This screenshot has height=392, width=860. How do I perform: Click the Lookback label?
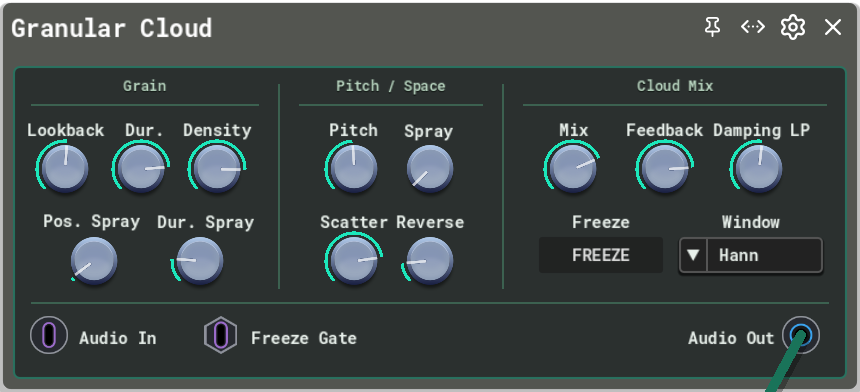(x=65, y=130)
